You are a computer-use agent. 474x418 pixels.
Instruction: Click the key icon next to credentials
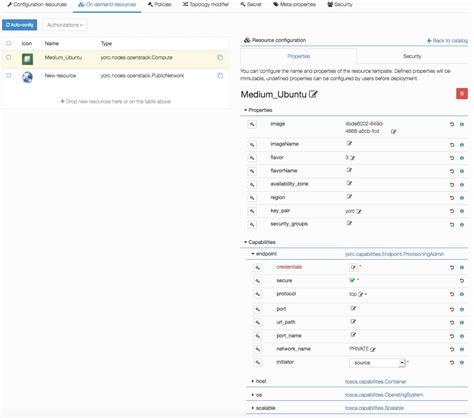click(x=258, y=267)
